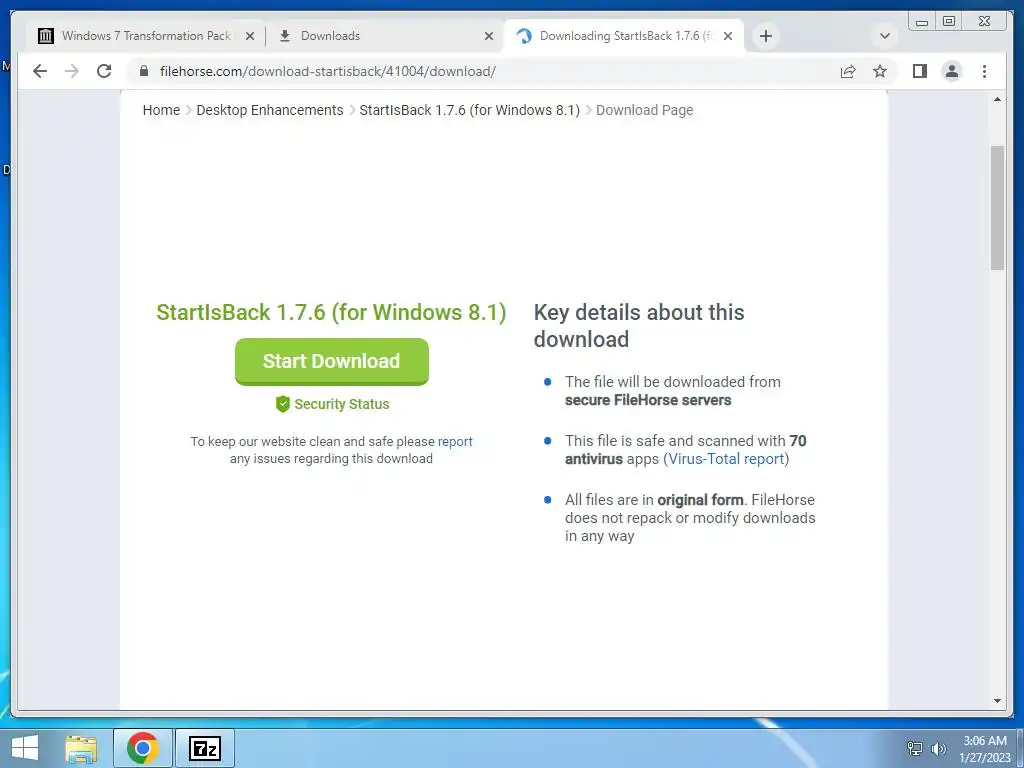Image resolution: width=1024 pixels, height=768 pixels.
Task: Open 7-Zip from the taskbar
Action: click(205, 748)
